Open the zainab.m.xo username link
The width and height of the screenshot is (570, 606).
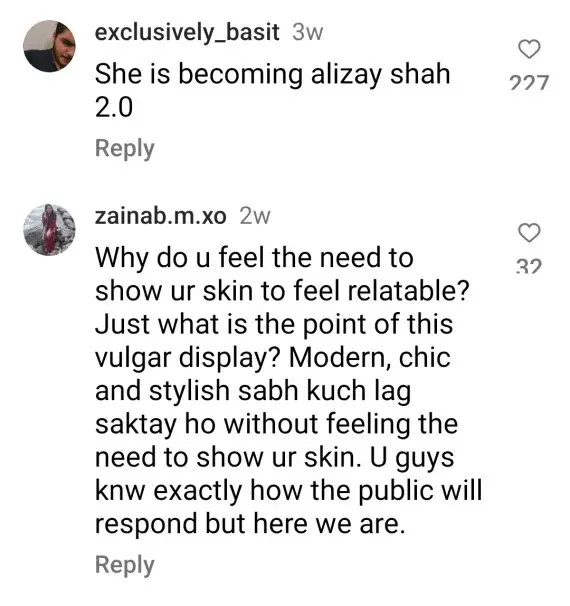(x=160, y=216)
